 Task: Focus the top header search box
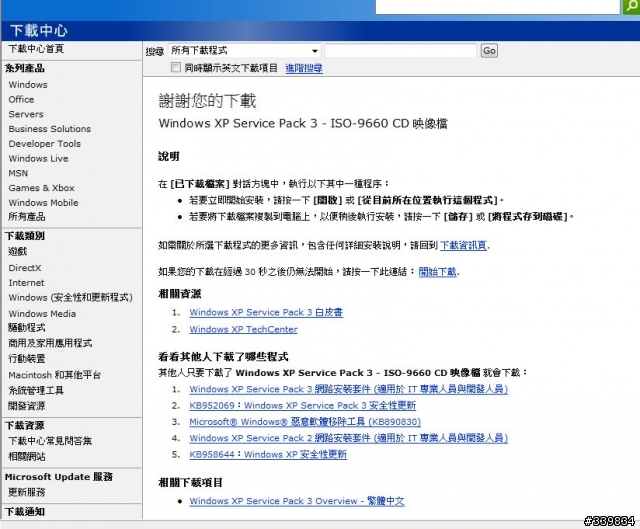[498, 7]
